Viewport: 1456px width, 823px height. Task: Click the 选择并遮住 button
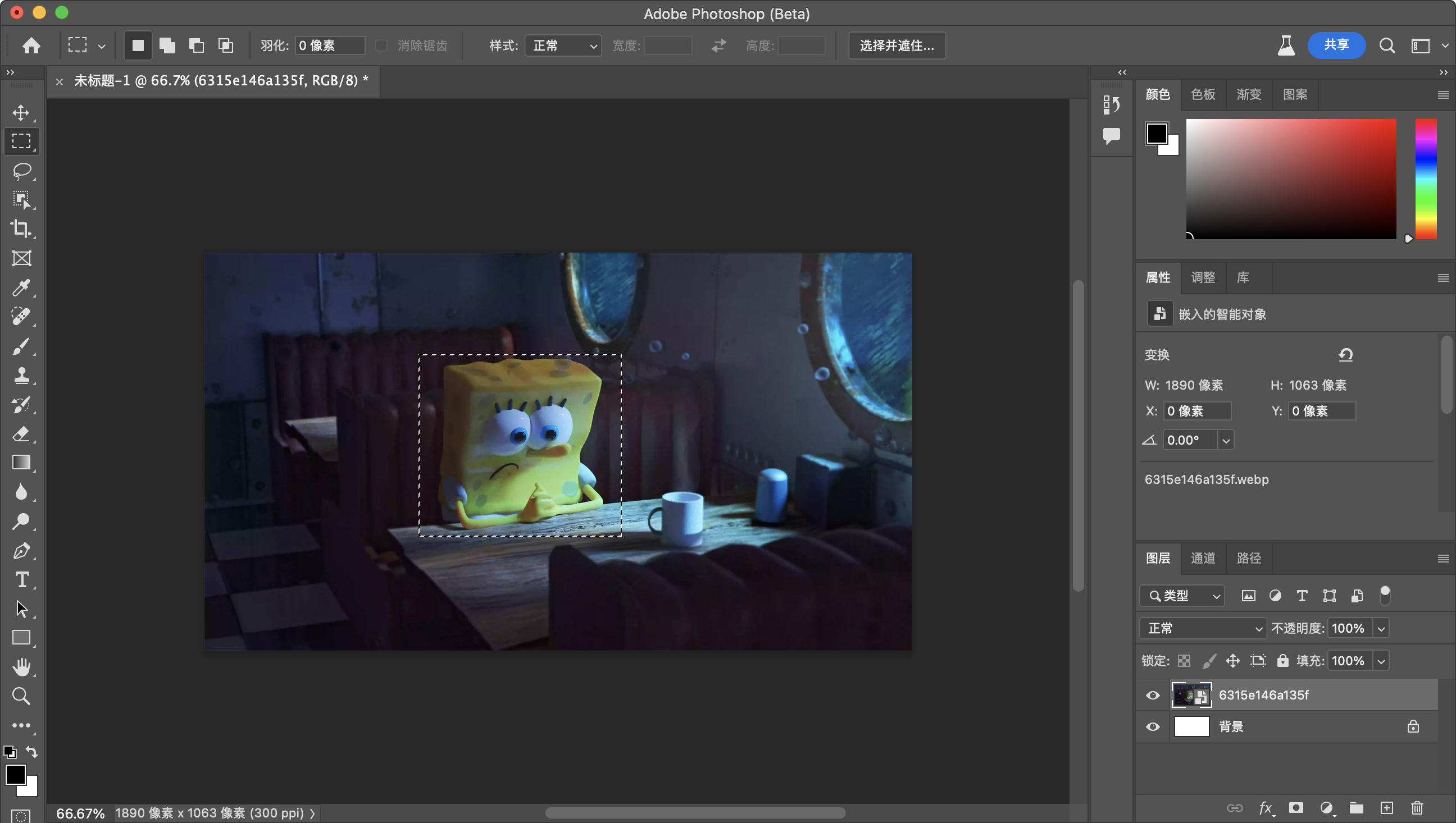(x=897, y=45)
